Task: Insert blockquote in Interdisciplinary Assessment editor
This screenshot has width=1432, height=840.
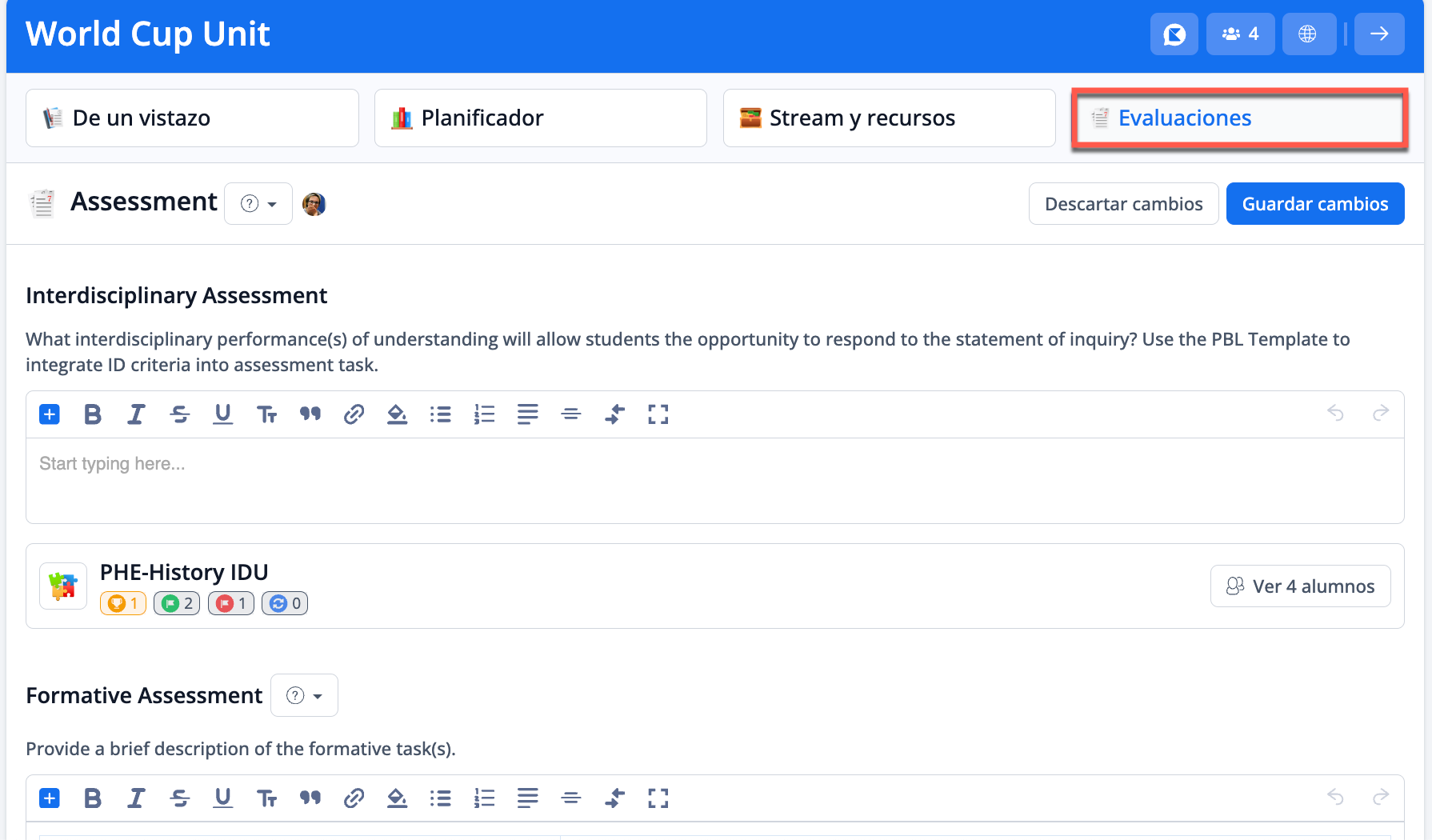Action: [310, 414]
